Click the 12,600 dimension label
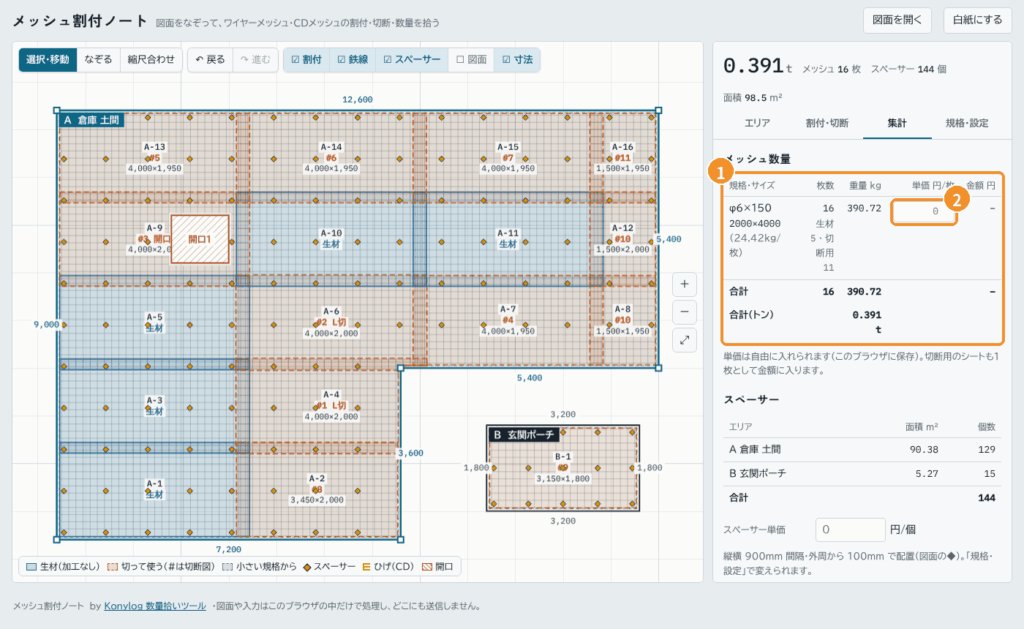The width and height of the screenshot is (1024, 629). click(x=357, y=99)
